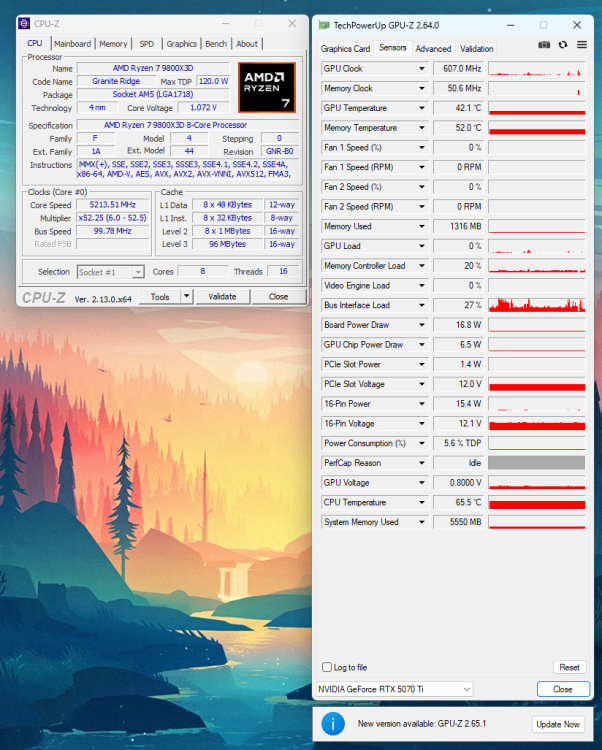The image size is (602, 750).
Task: Open the About tab in CPU-Z
Action: point(247,44)
